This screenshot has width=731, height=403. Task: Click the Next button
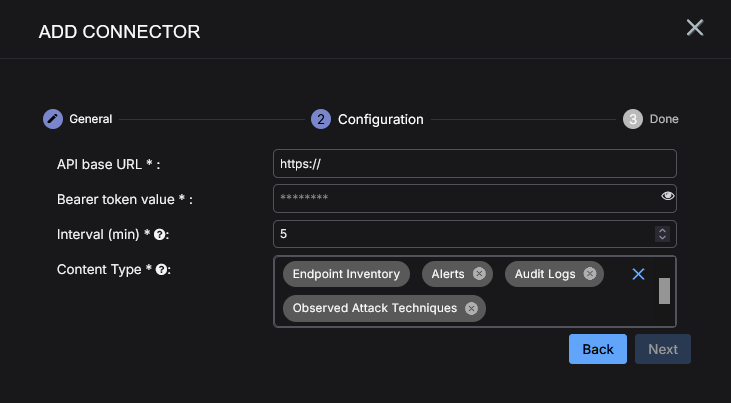coord(662,349)
